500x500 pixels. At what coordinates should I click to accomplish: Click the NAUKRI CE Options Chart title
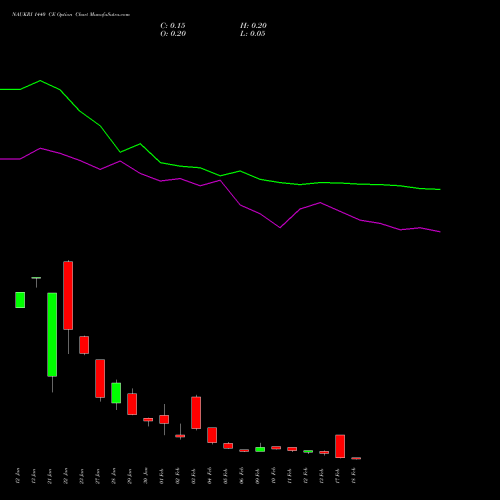pos(71,15)
